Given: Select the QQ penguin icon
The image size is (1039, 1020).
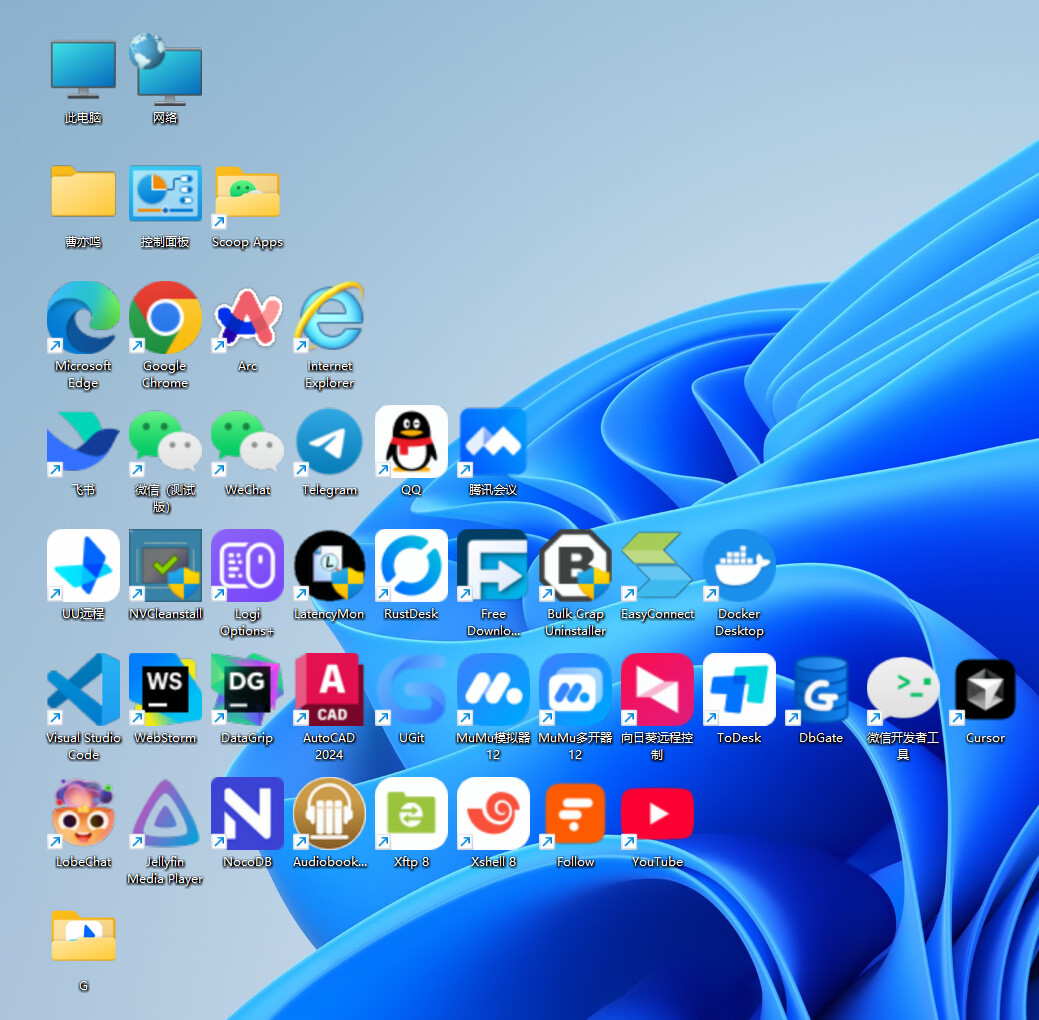Looking at the screenshot, I should pyautogui.click(x=411, y=442).
